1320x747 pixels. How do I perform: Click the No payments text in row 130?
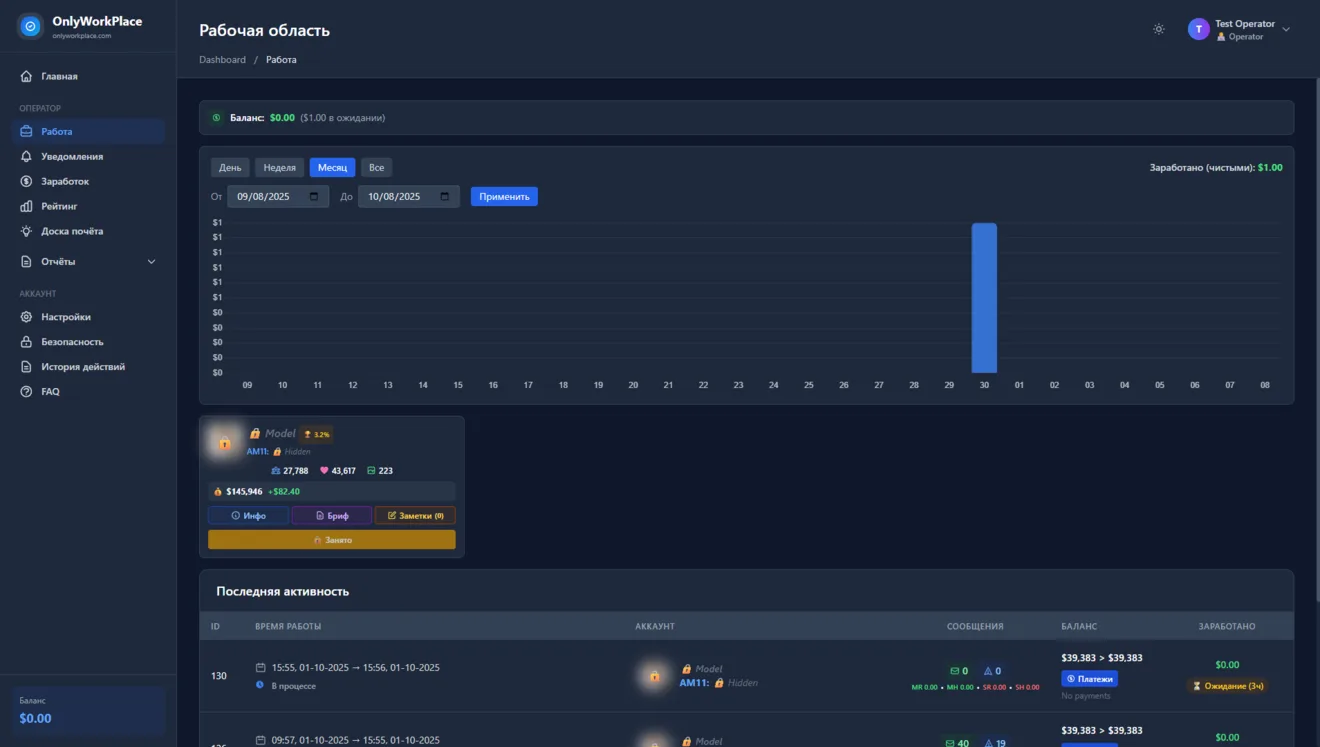pos(1086,696)
